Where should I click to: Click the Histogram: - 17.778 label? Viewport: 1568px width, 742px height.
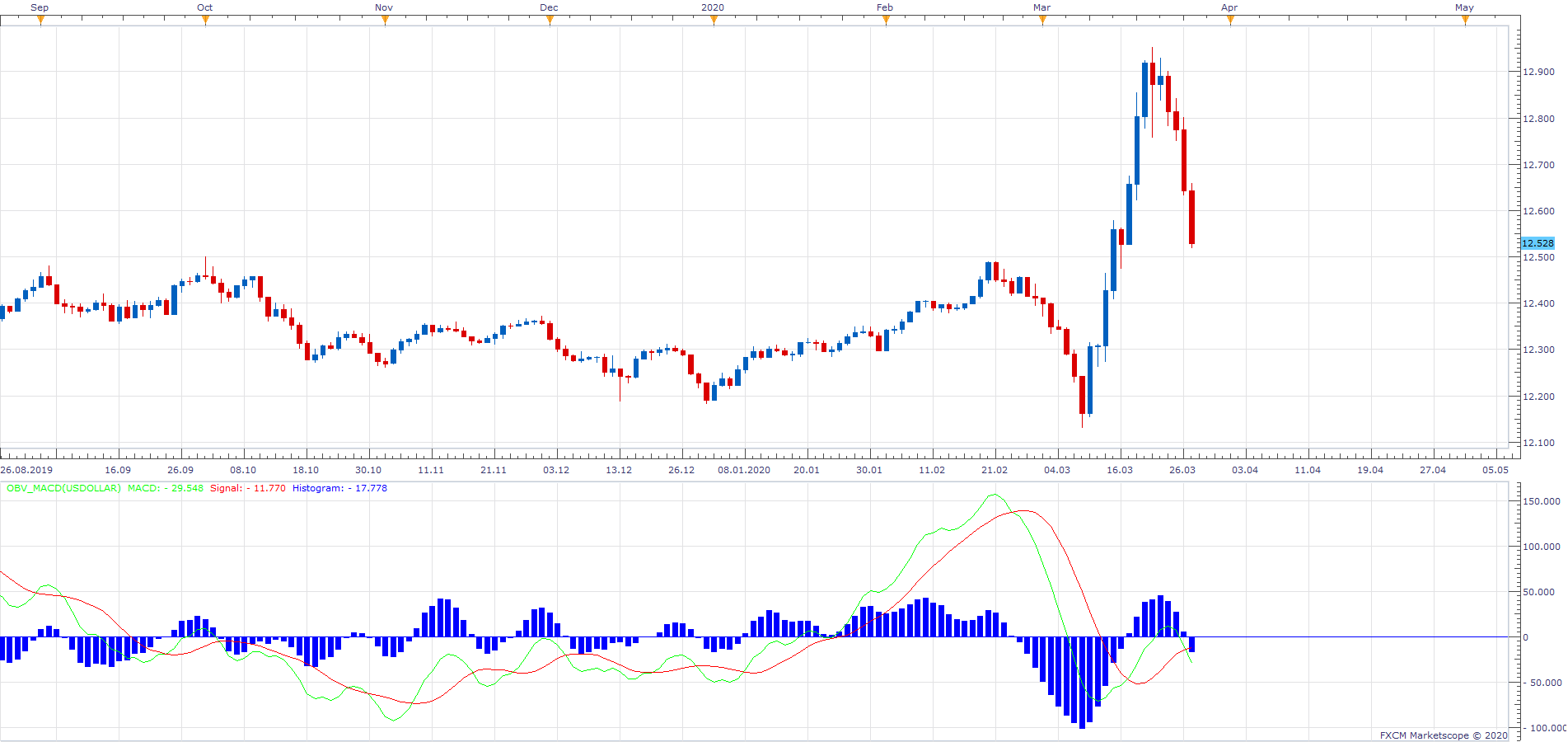click(339, 488)
